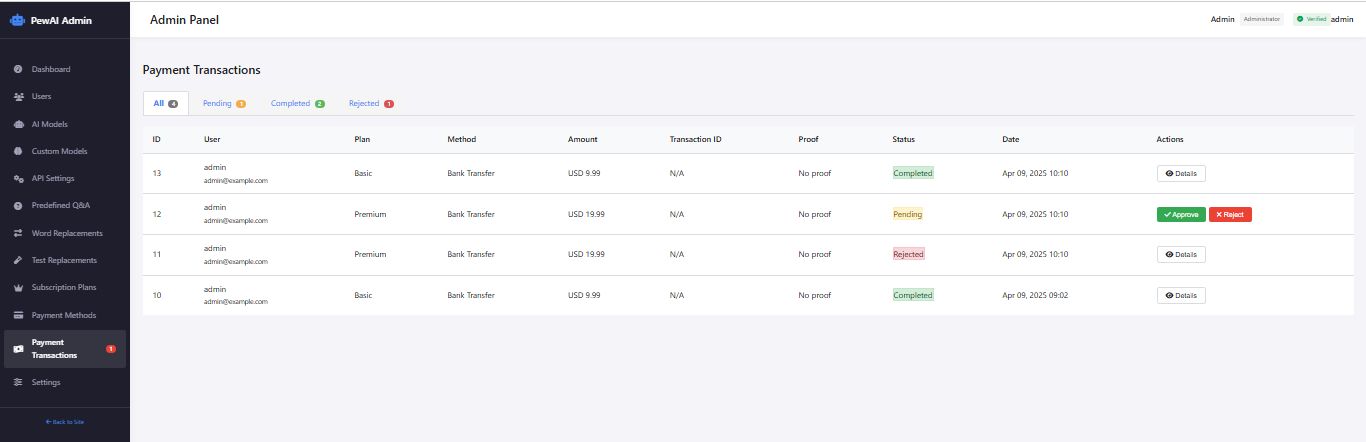The width and height of the screenshot is (1366, 442).
Task: Click the Subscription Plans crown icon
Action: pos(18,288)
